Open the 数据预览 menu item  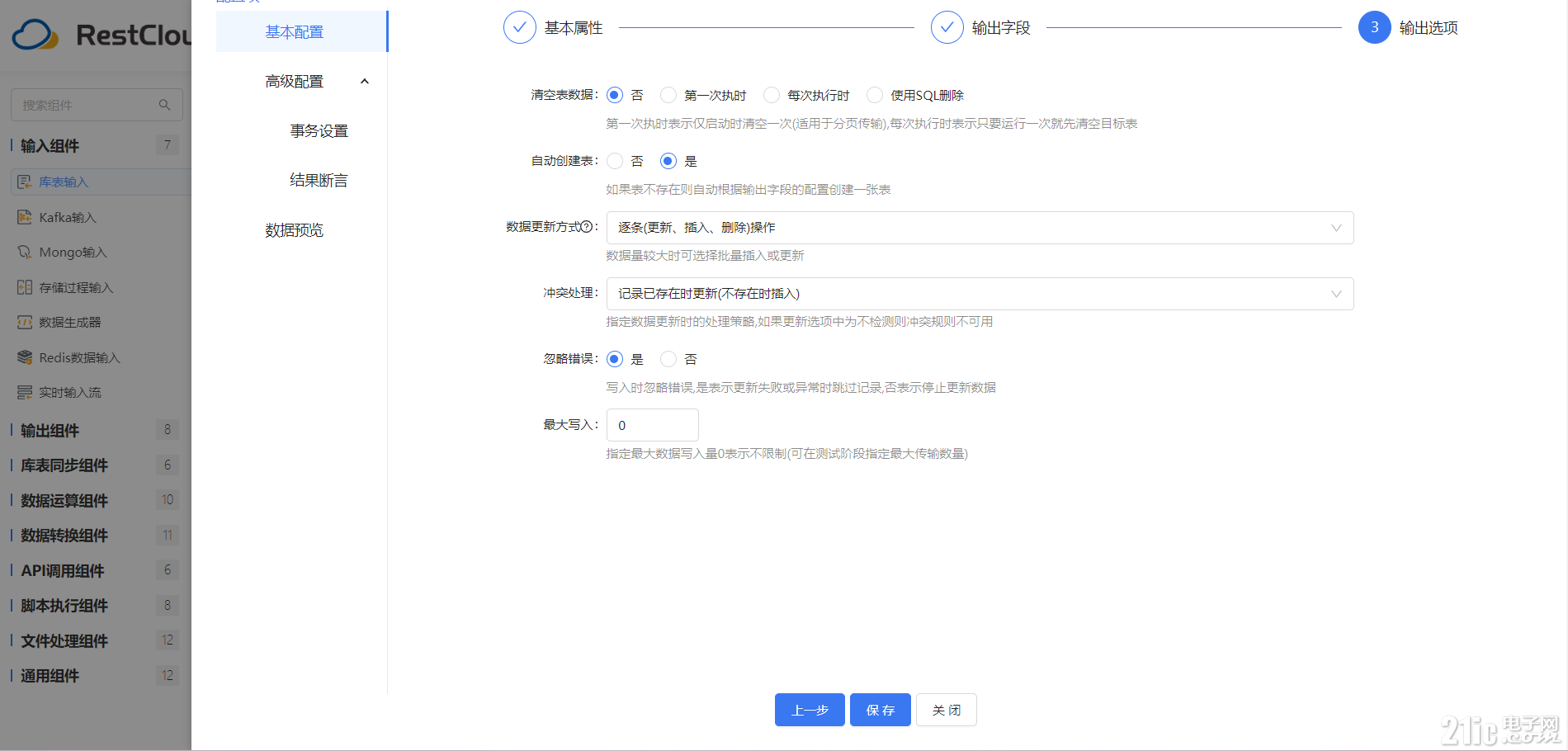(x=294, y=229)
